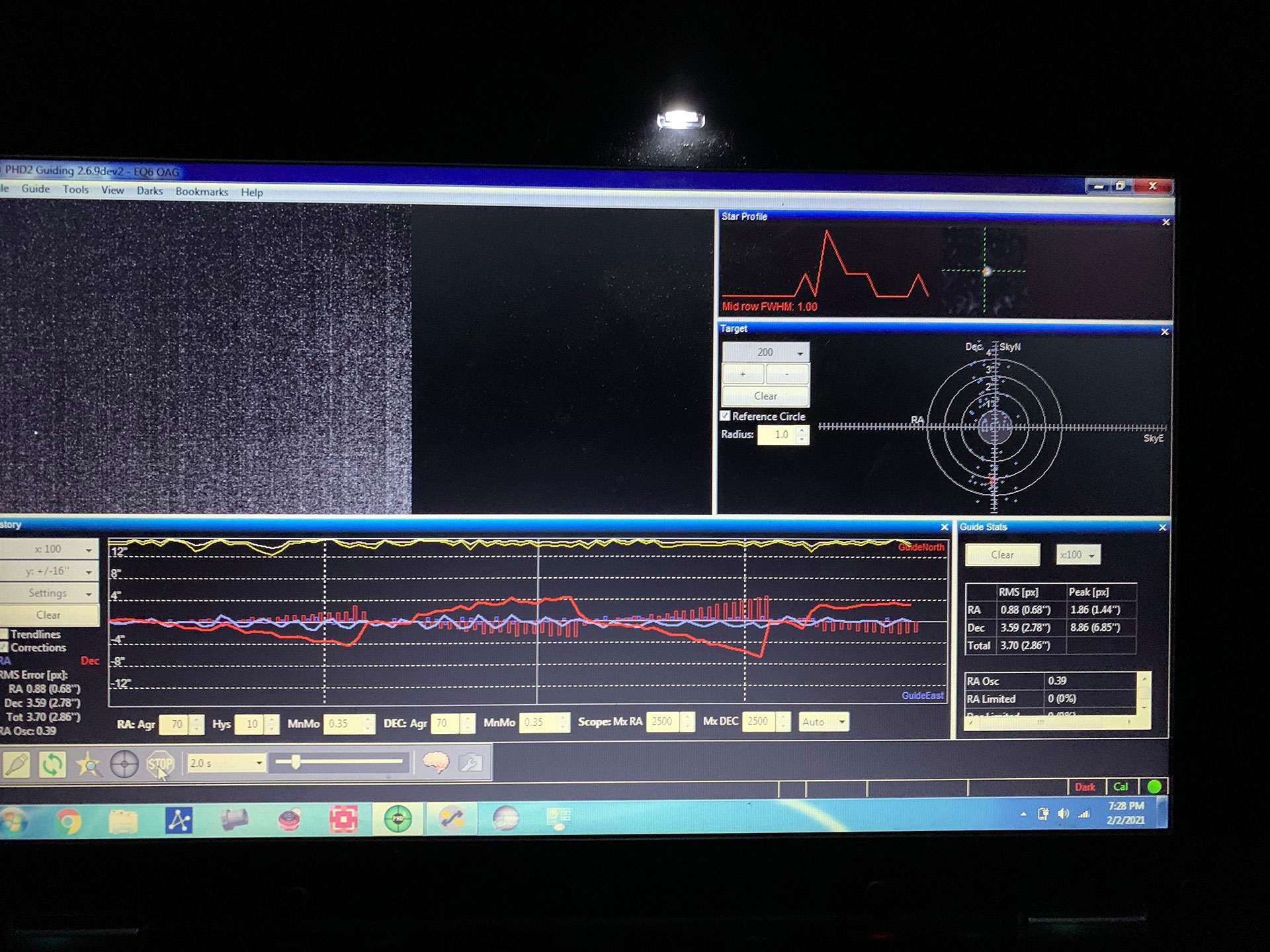Click the Cal status indicator
The height and width of the screenshot is (952, 1270).
point(1120,787)
